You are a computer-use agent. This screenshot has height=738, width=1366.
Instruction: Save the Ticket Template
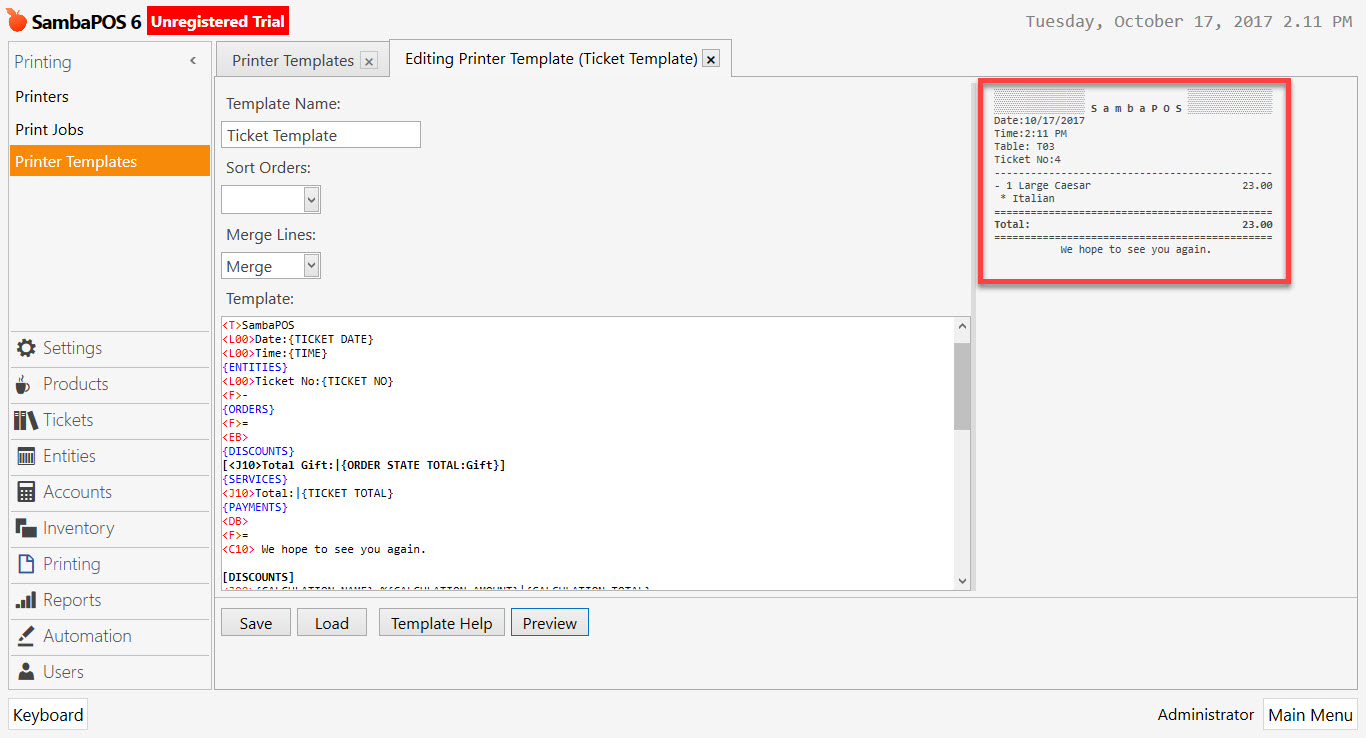point(255,621)
